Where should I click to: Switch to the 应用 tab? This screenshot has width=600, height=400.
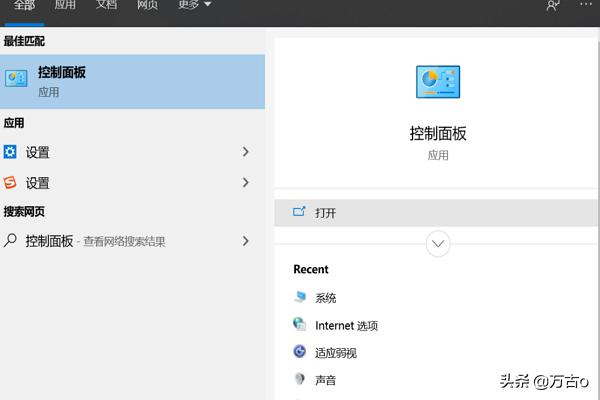(x=65, y=5)
